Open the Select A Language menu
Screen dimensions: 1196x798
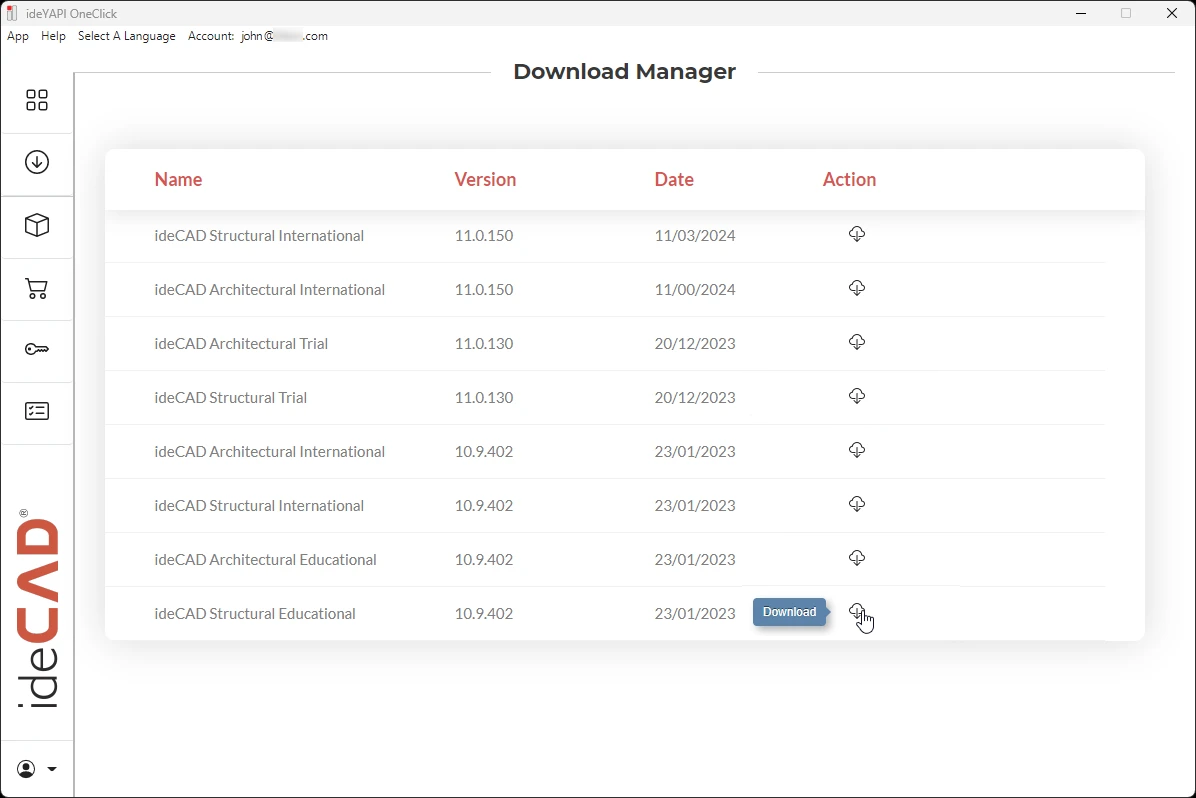[x=127, y=36]
